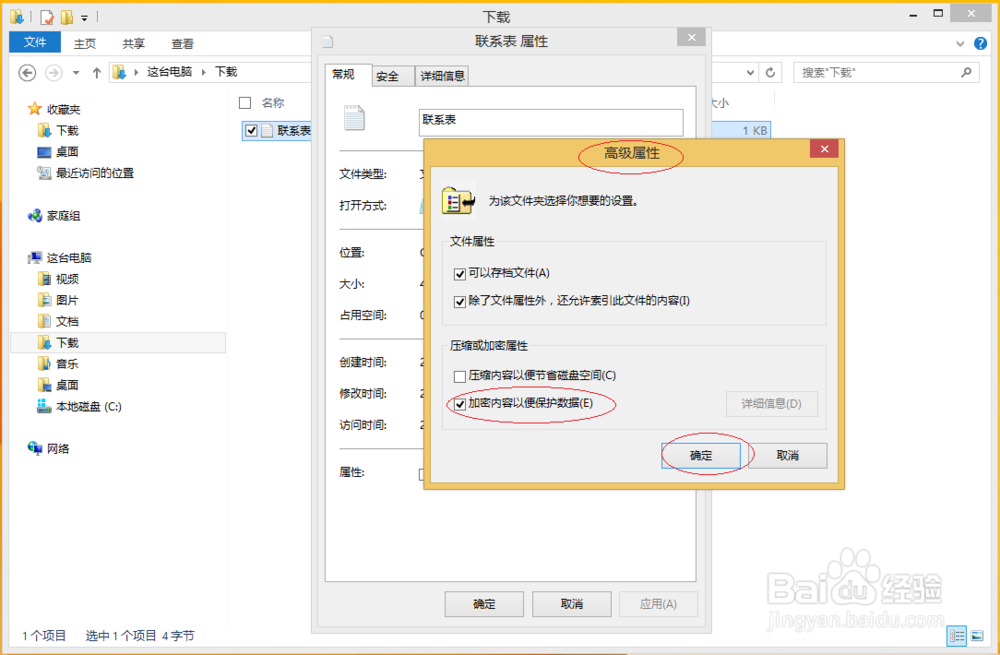Switch to 详细信息 tab in properties dialog
Image resolution: width=1000 pixels, height=655 pixels.
(442, 76)
